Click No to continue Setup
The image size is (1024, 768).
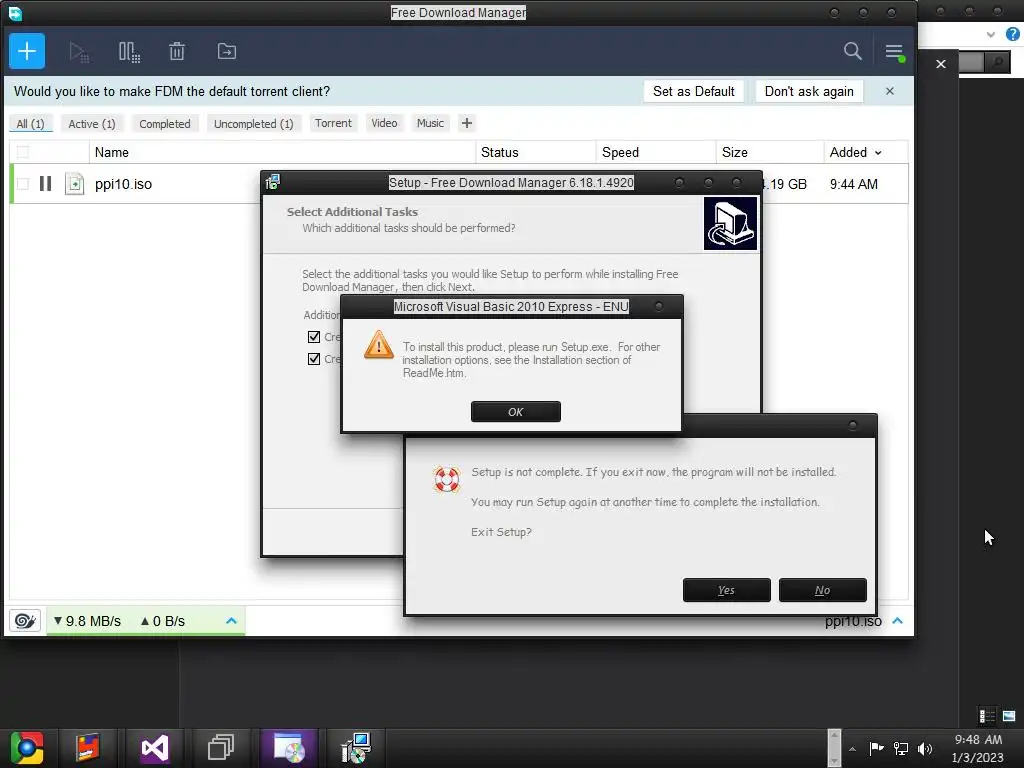pyautogui.click(x=822, y=590)
